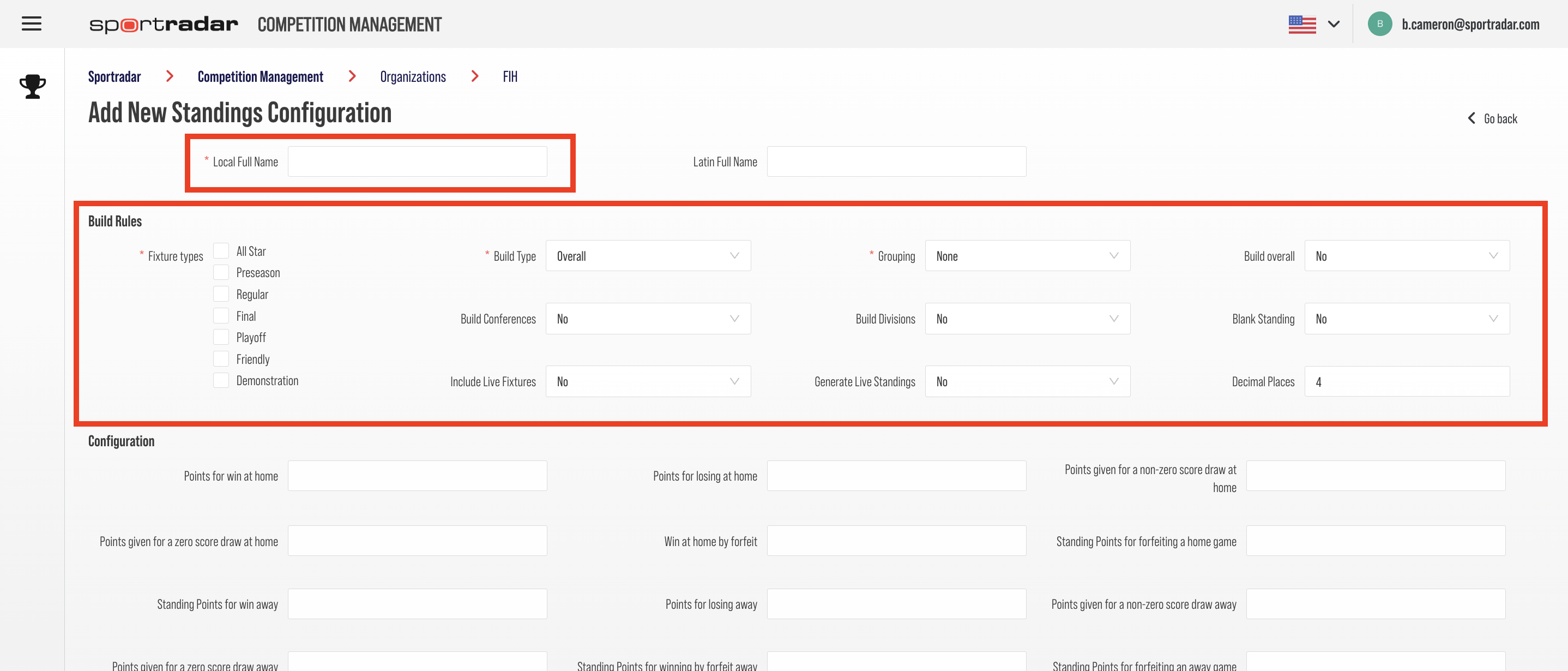Check the All Star fixture type
The image size is (1568, 671).
coord(221,251)
